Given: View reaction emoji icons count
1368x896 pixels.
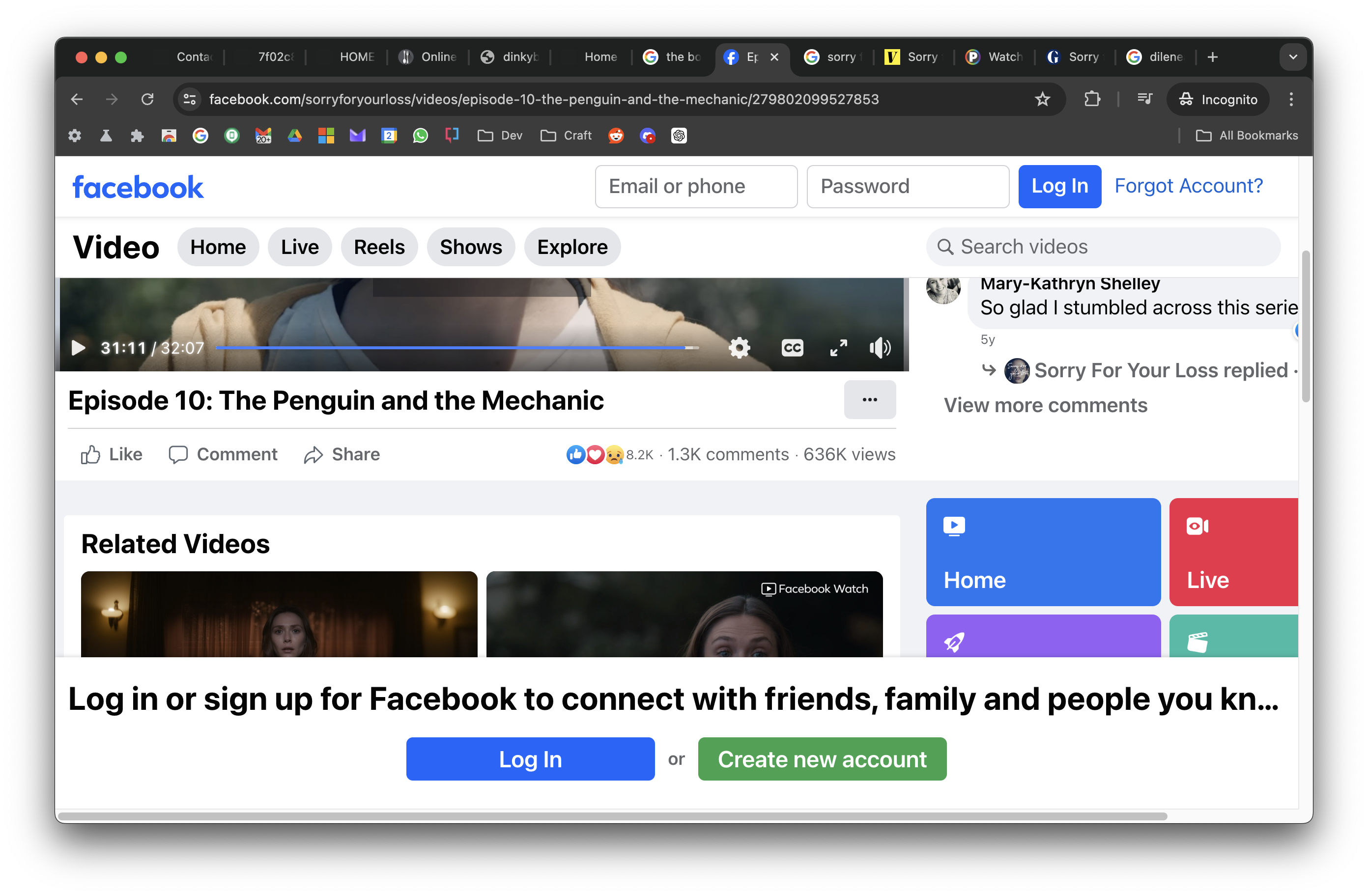Looking at the screenshot, I should tap(609, 454).
